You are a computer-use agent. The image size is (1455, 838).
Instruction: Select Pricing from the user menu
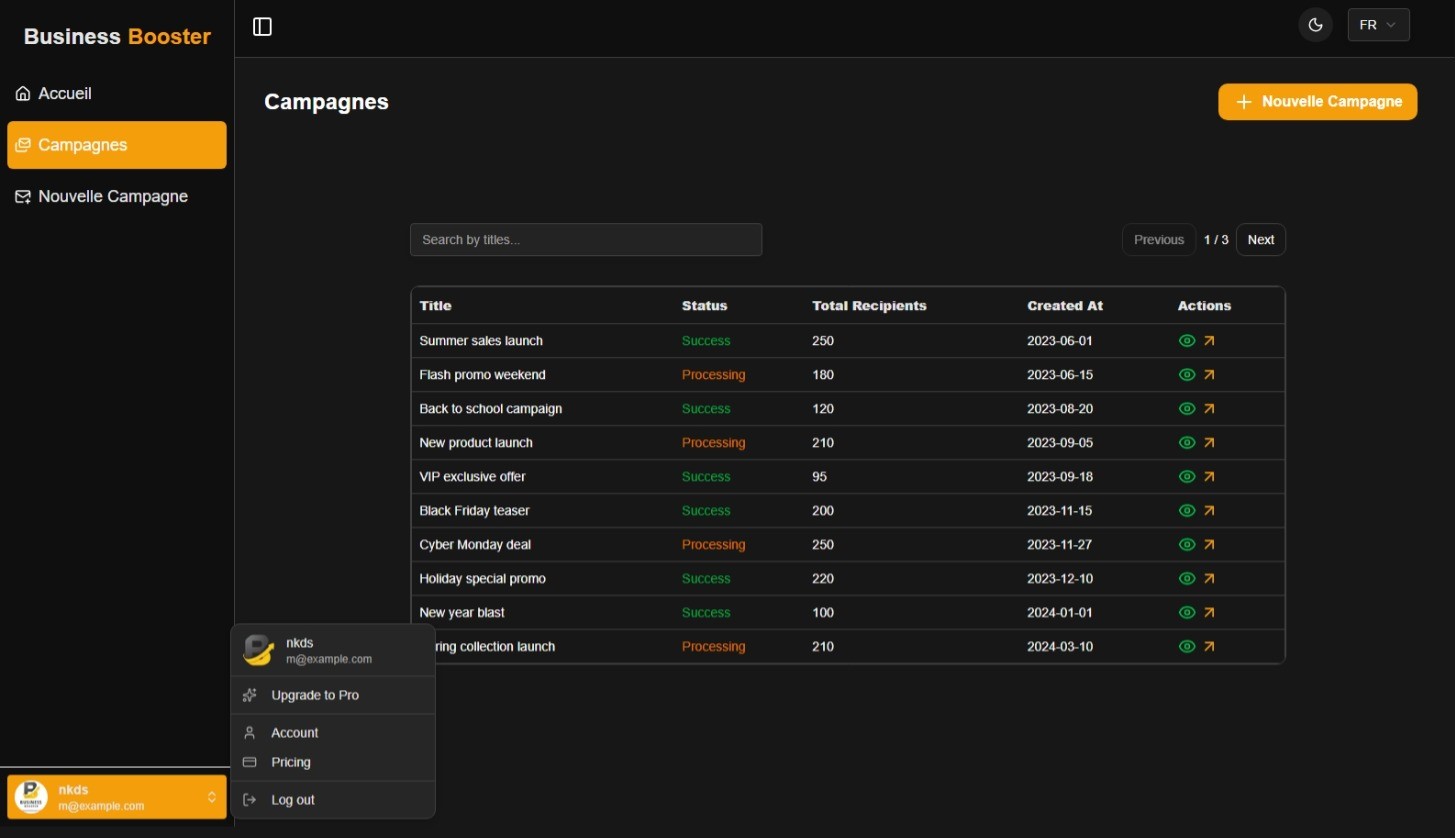tap(291, 762)
